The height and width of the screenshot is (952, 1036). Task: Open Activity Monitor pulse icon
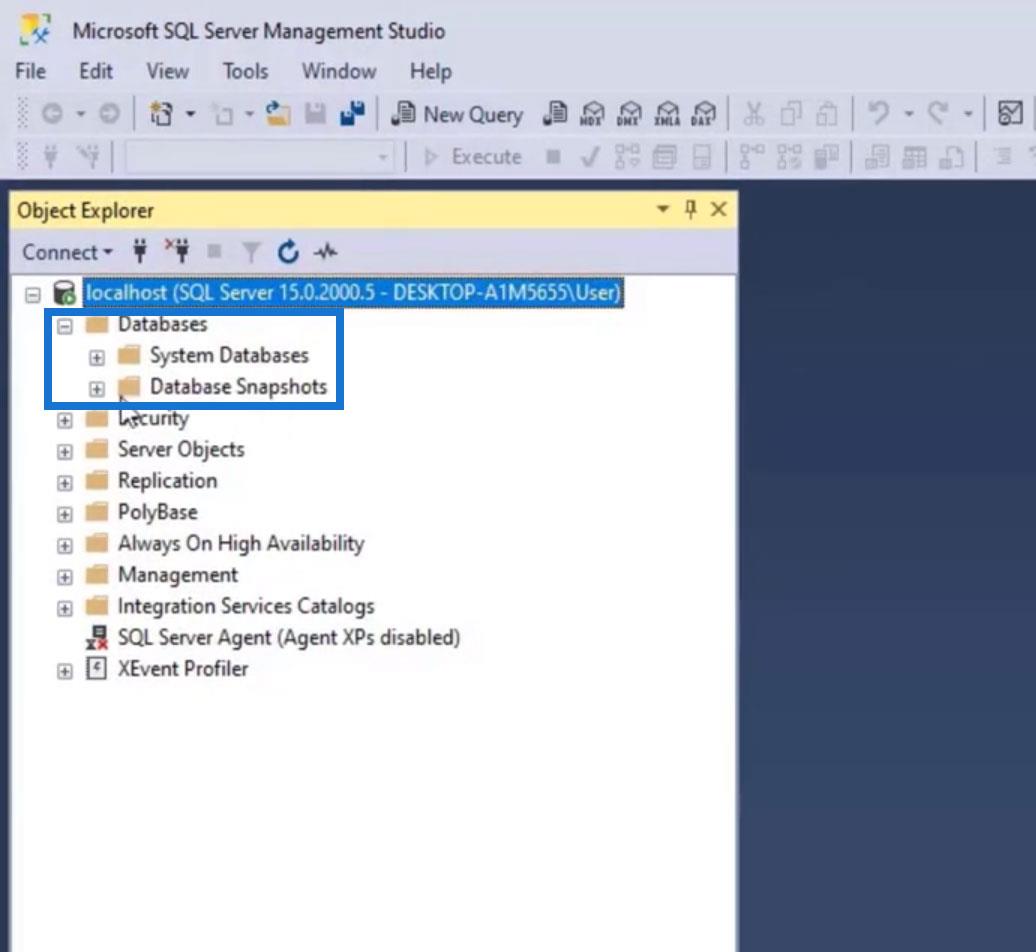(x=325, y=252)
